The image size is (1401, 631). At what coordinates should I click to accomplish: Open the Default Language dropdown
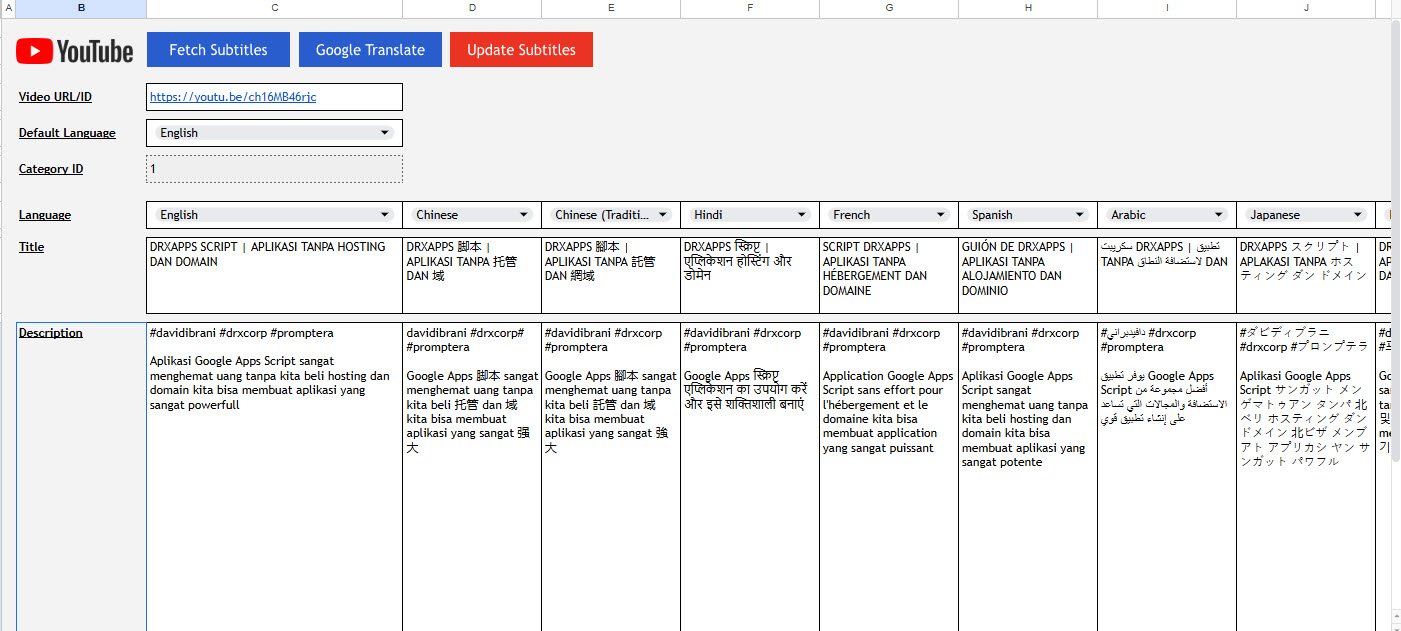275,133
